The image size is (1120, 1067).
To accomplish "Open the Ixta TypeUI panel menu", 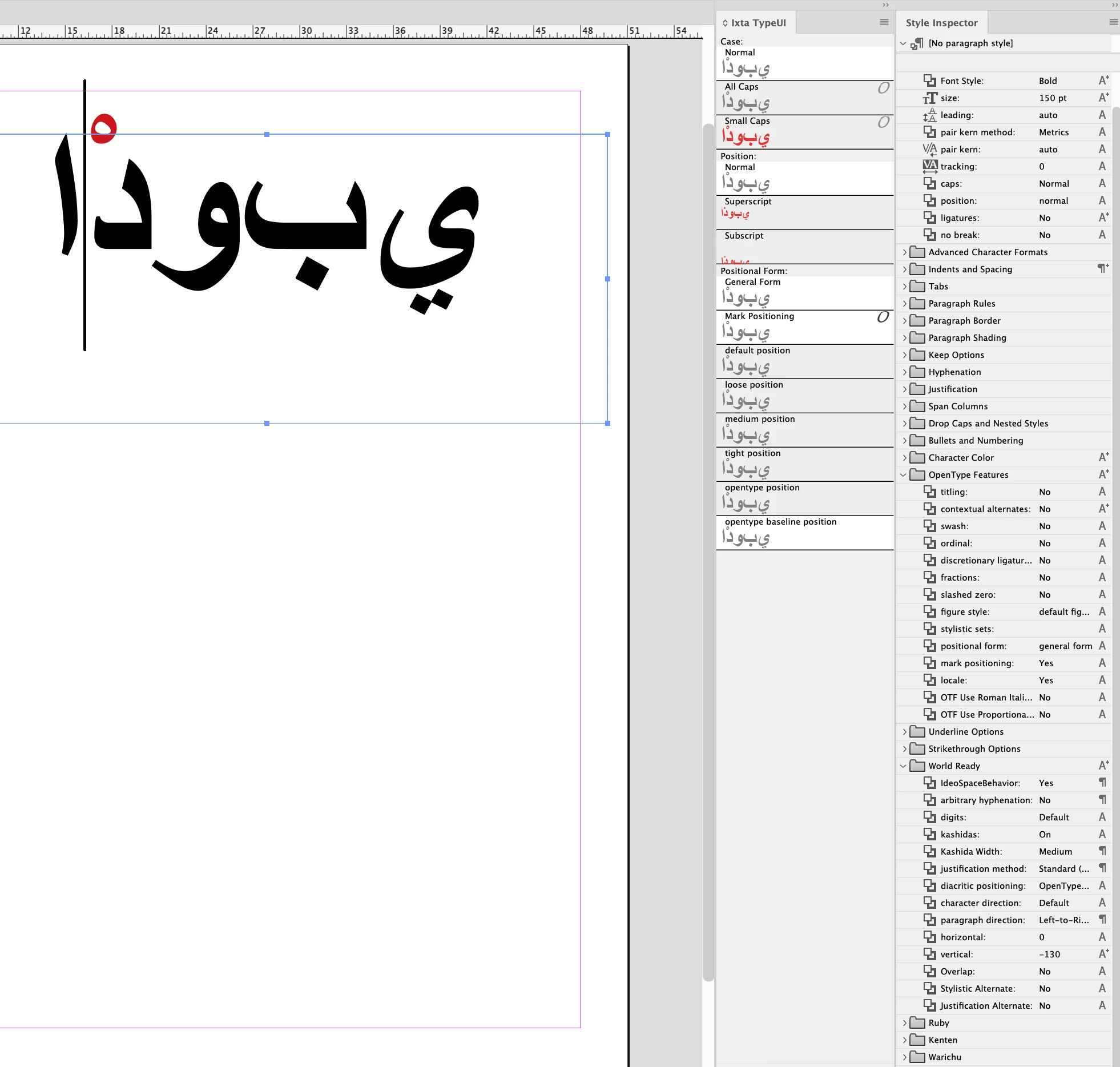I will 884,22.
